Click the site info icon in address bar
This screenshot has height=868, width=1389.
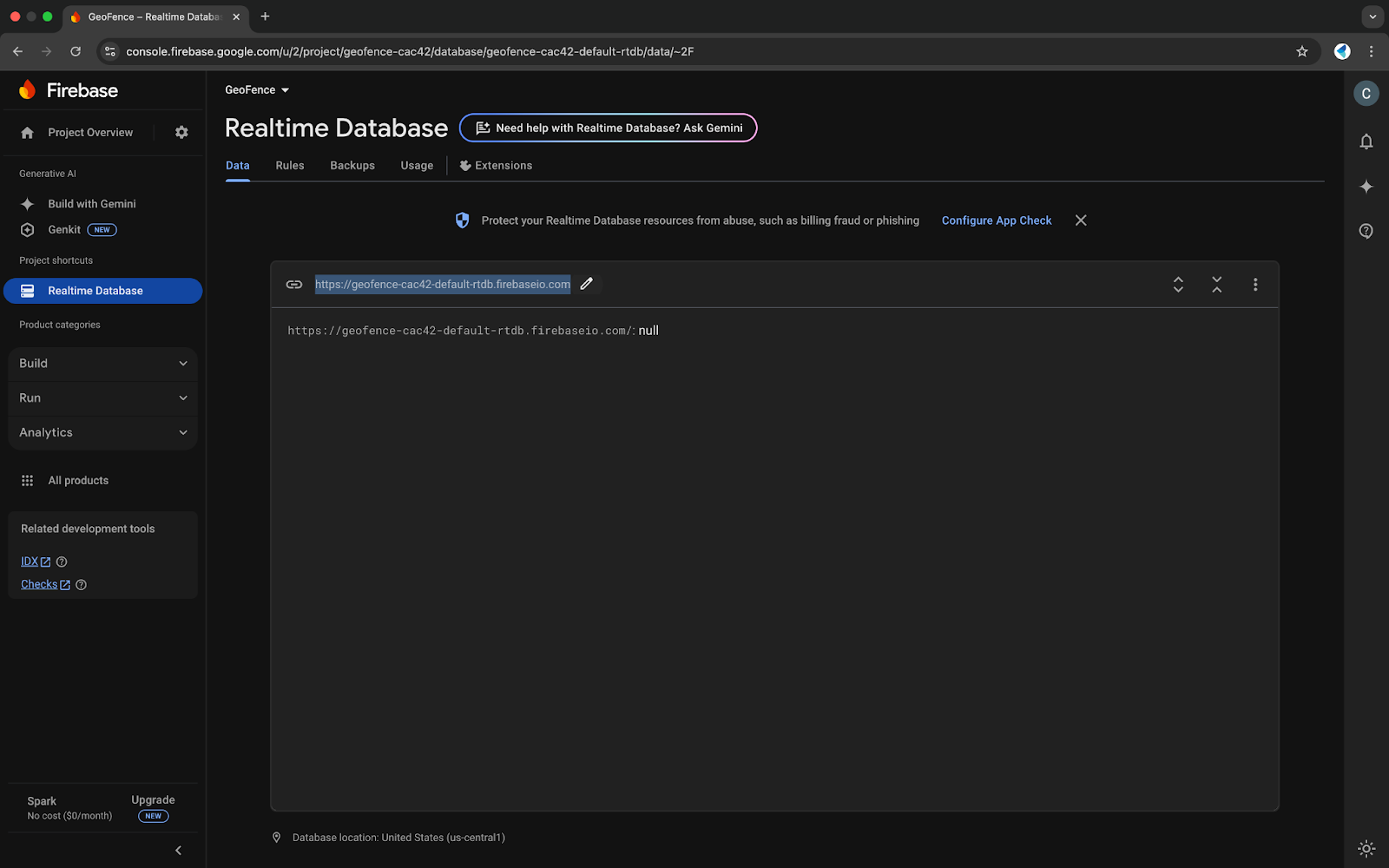[110, 52]
